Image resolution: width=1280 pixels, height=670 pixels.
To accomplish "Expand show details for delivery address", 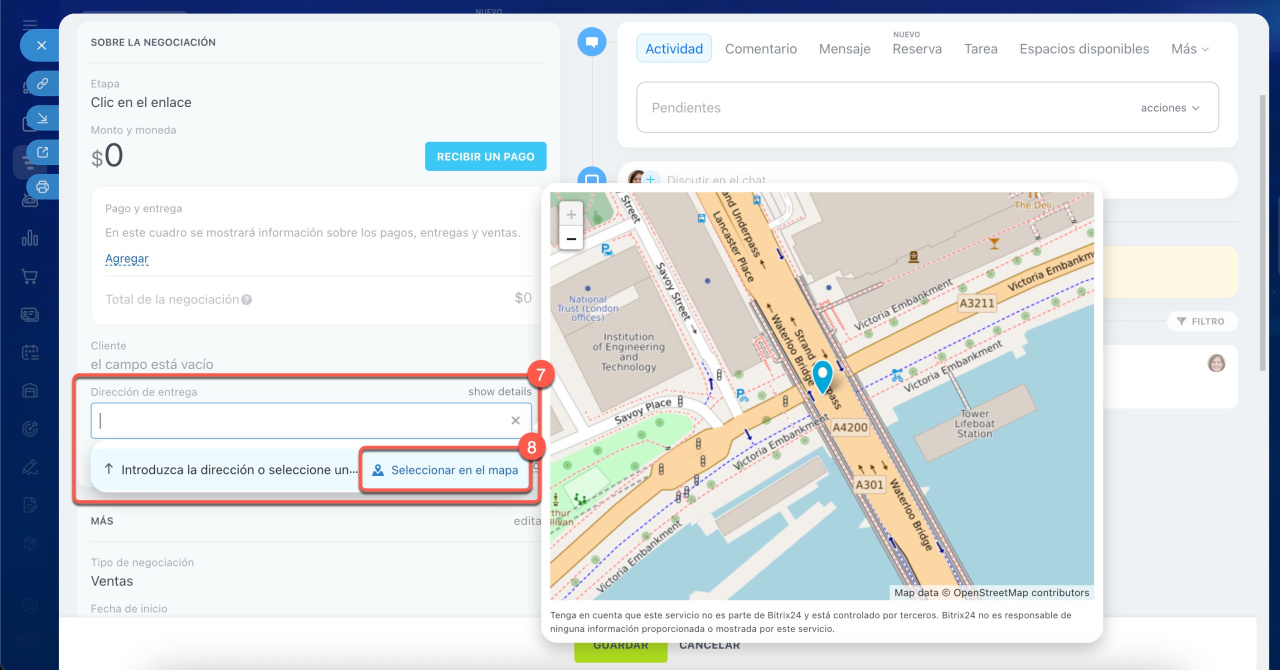I will (x=499, y=392).
